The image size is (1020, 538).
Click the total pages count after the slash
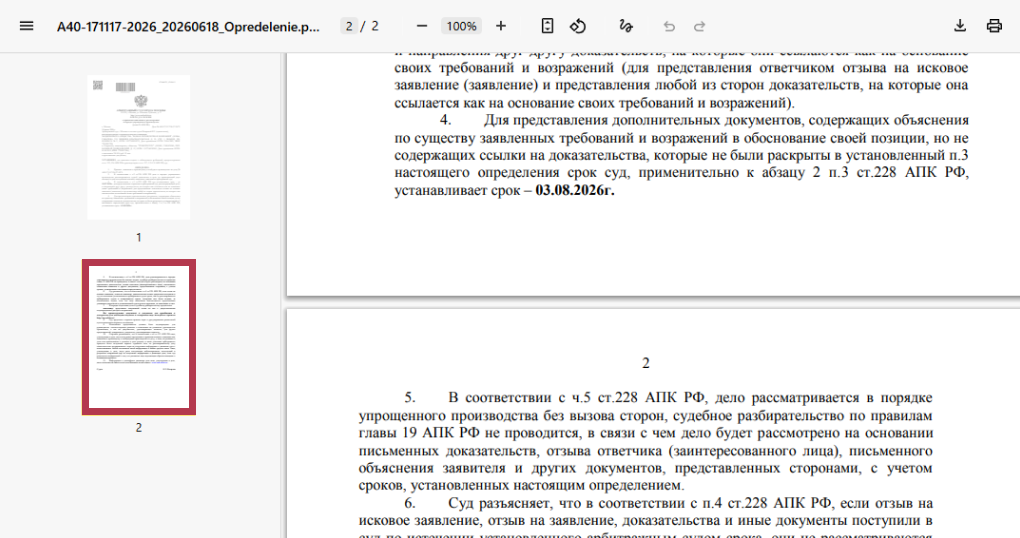click(x=375, y=26)
